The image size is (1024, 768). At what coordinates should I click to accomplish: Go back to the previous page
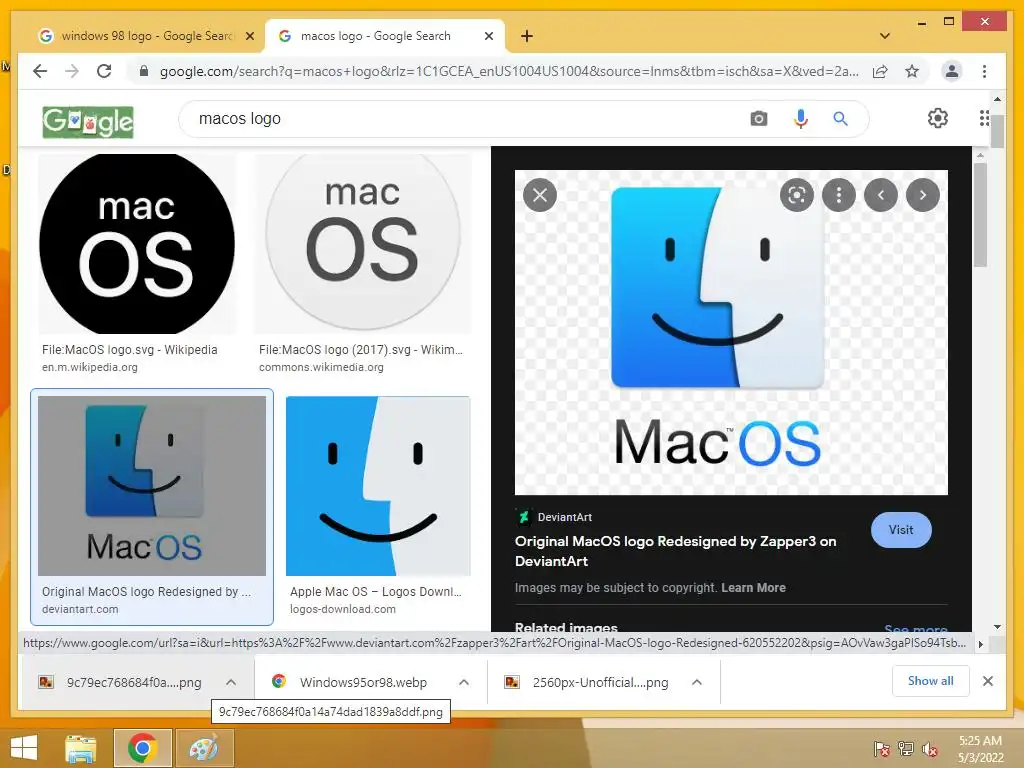click(40, 71)
